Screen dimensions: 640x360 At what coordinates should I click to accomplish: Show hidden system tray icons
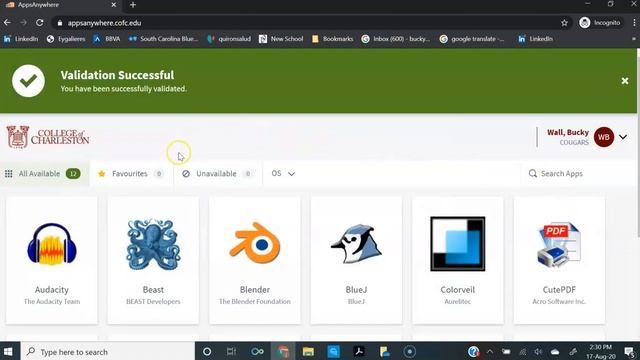(x=490, y=351)
